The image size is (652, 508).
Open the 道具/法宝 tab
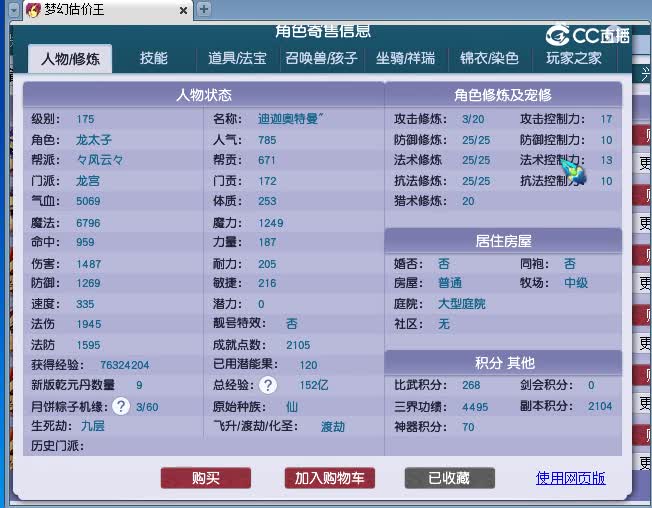(x=237, y=58)
